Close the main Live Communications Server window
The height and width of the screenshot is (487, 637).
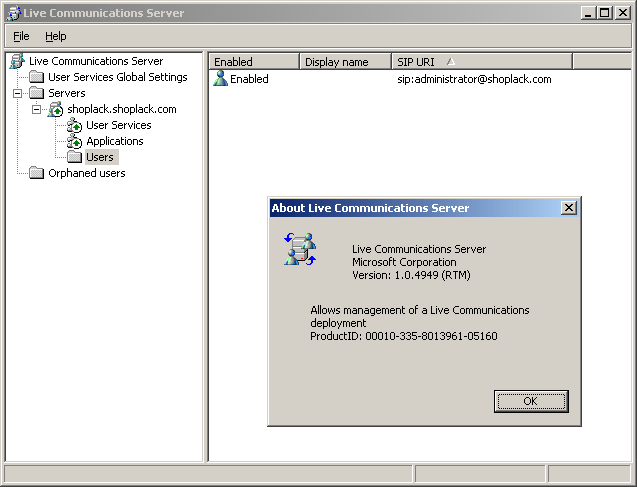pyautogui.click(x=622, y=13)
